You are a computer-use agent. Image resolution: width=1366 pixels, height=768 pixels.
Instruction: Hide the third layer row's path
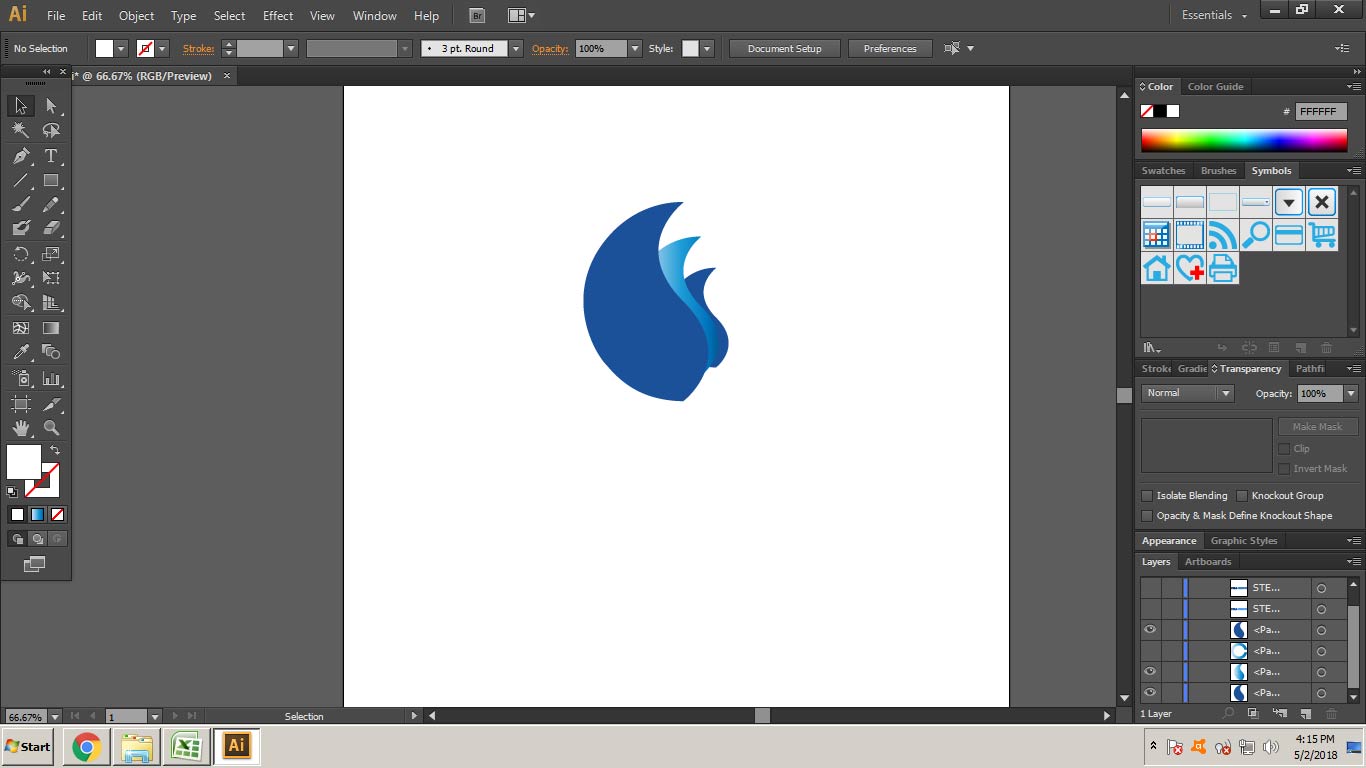tap(1150, 630)
